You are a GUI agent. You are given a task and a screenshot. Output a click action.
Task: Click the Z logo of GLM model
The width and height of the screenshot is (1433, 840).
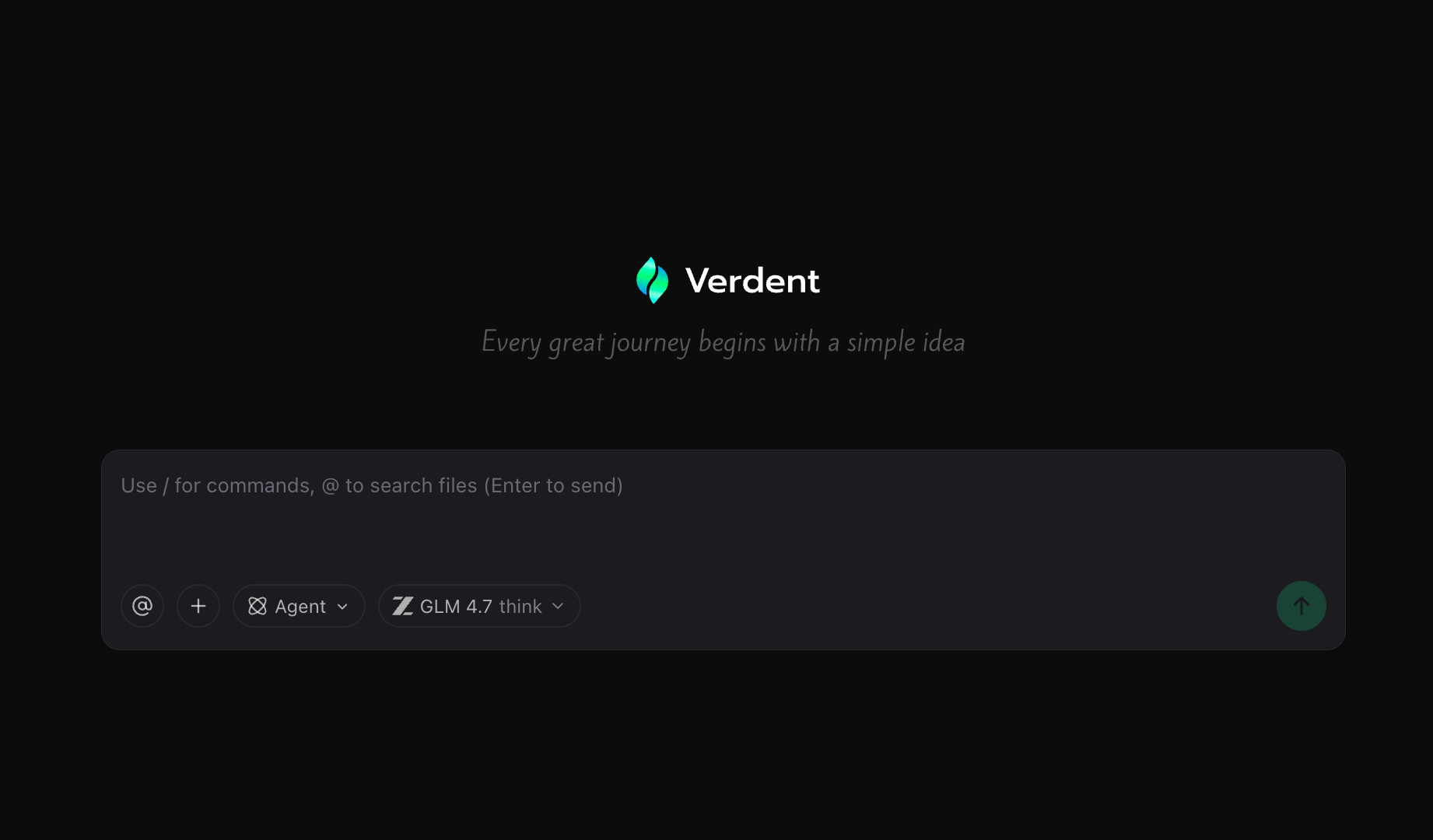point(402,606)
